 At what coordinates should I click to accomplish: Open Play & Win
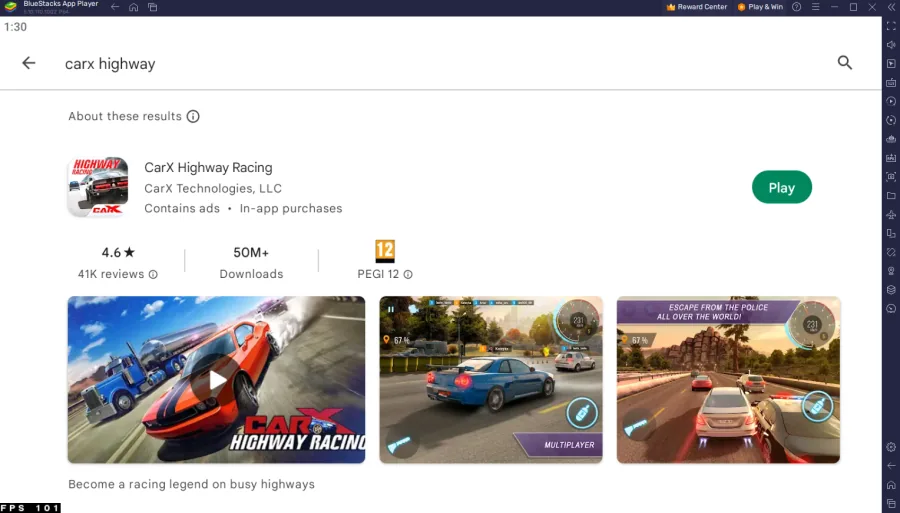(x=760, y=7)
